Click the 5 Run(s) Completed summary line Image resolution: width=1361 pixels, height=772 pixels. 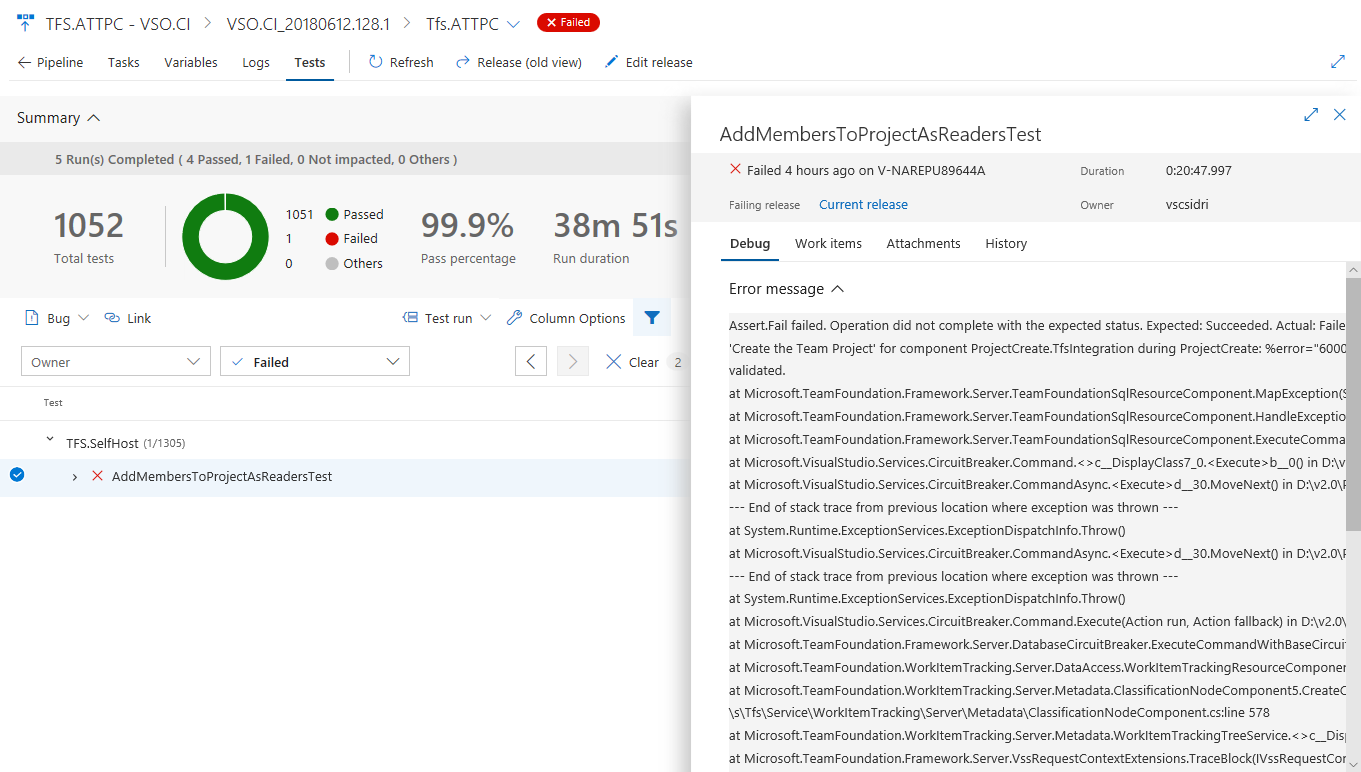click(x=256, y=159)
